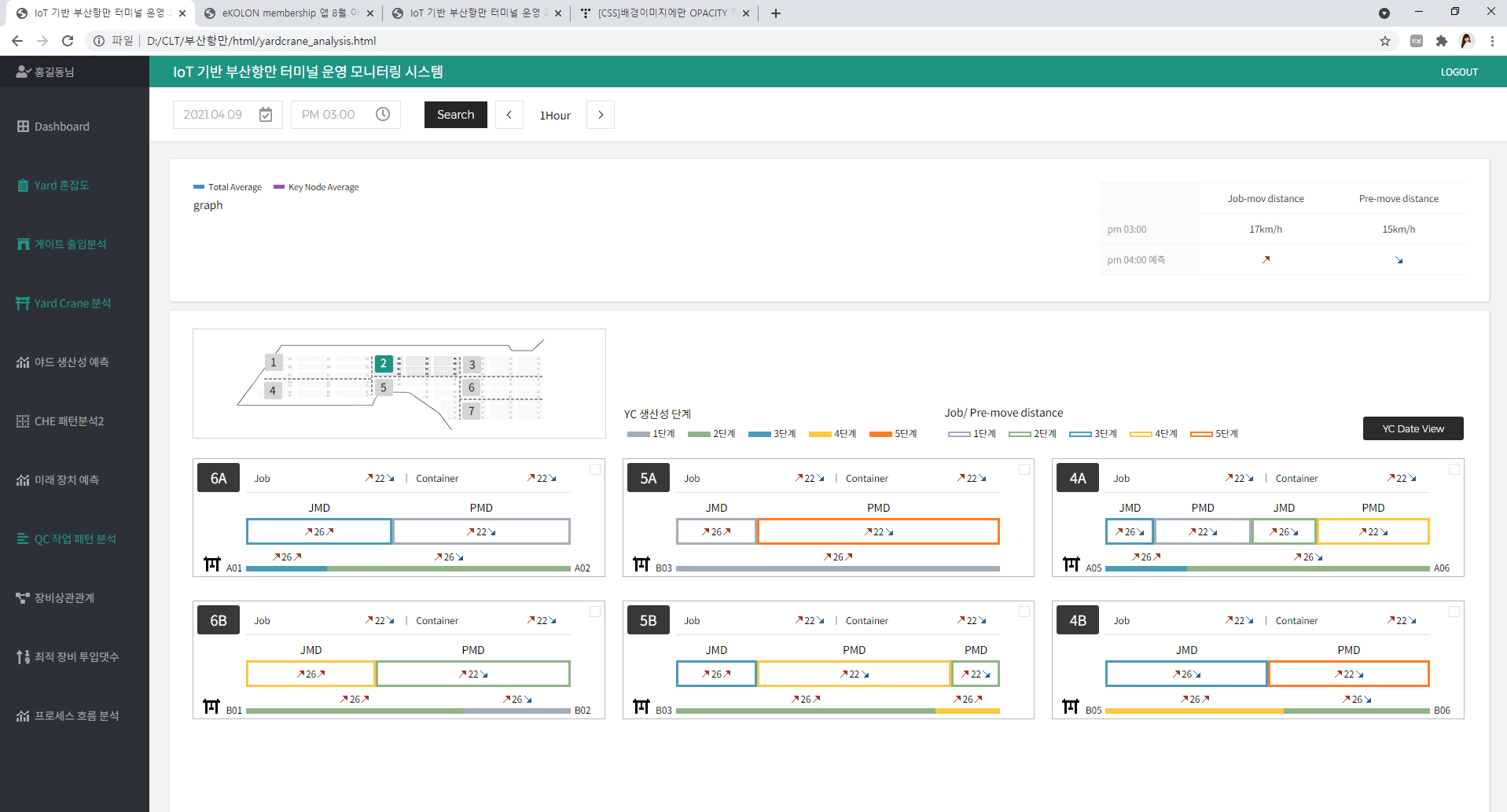
Task: Open browser extensions puzzle icon
Action: point(1441,41)
